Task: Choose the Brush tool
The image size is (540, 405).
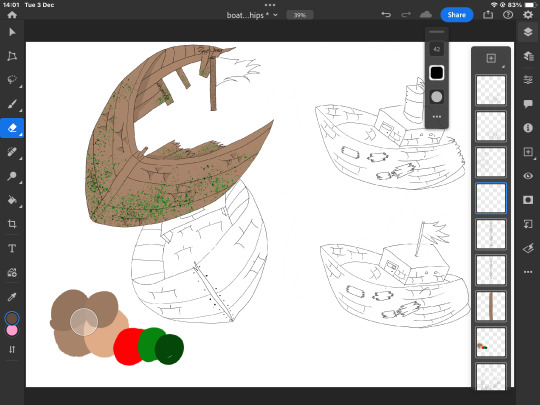Action: (x=12, y=104)
